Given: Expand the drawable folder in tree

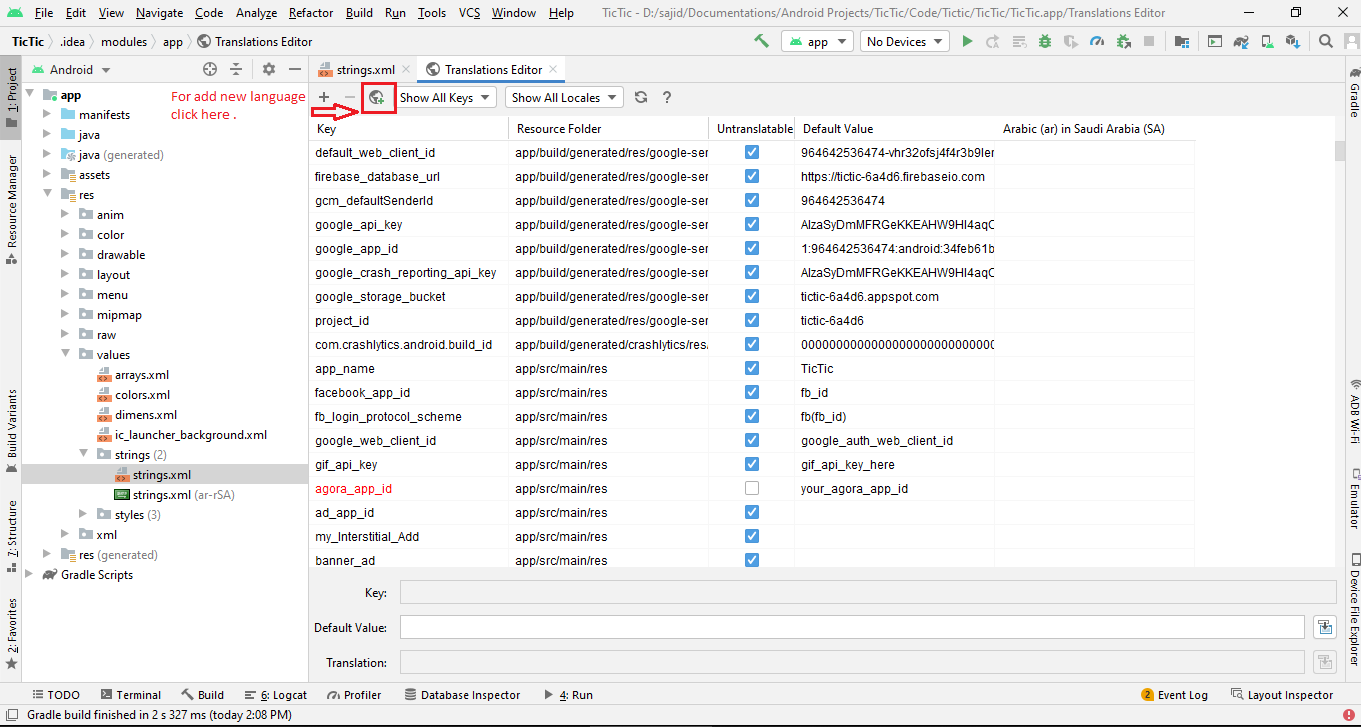Looking at the screenshot, I should 65,255.
